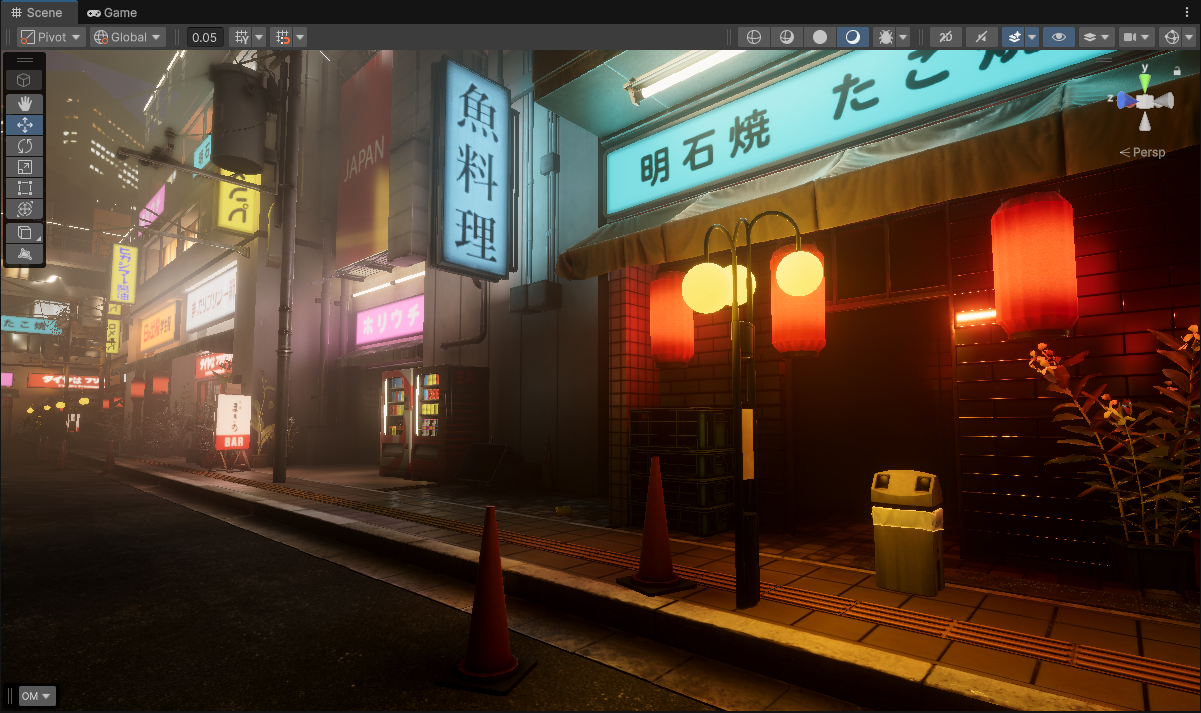Select the View (Hand) tool

pyautogui.click(x=23, y=103)
